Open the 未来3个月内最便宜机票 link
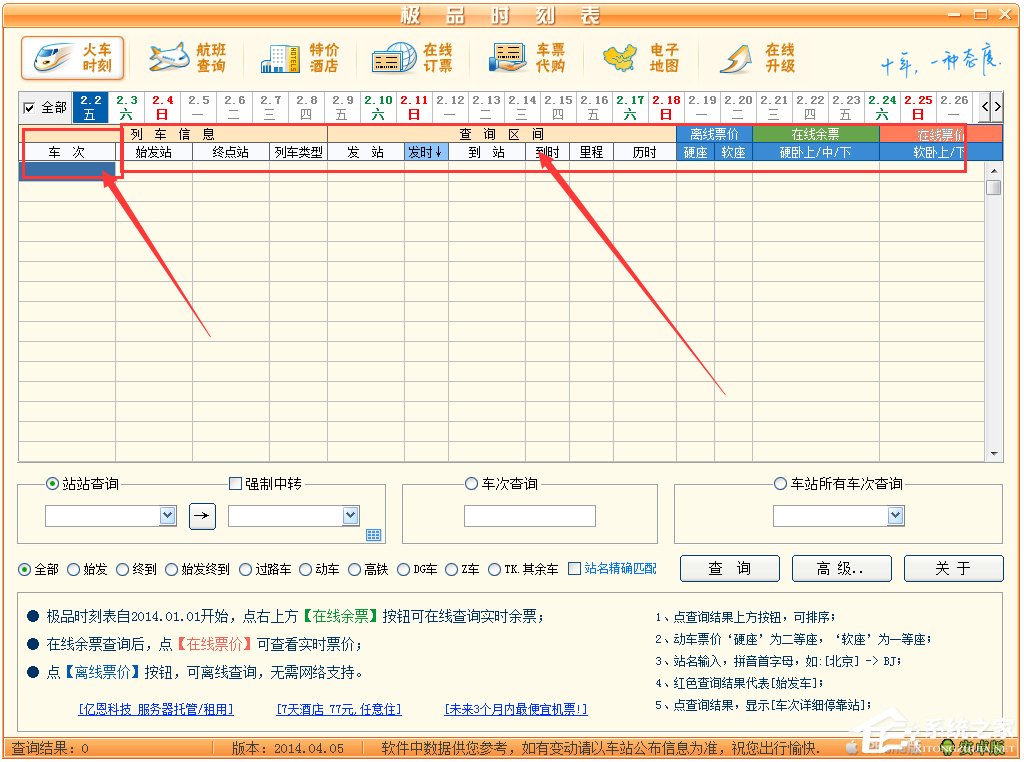Screen dimensions: 1024x762 516,709
